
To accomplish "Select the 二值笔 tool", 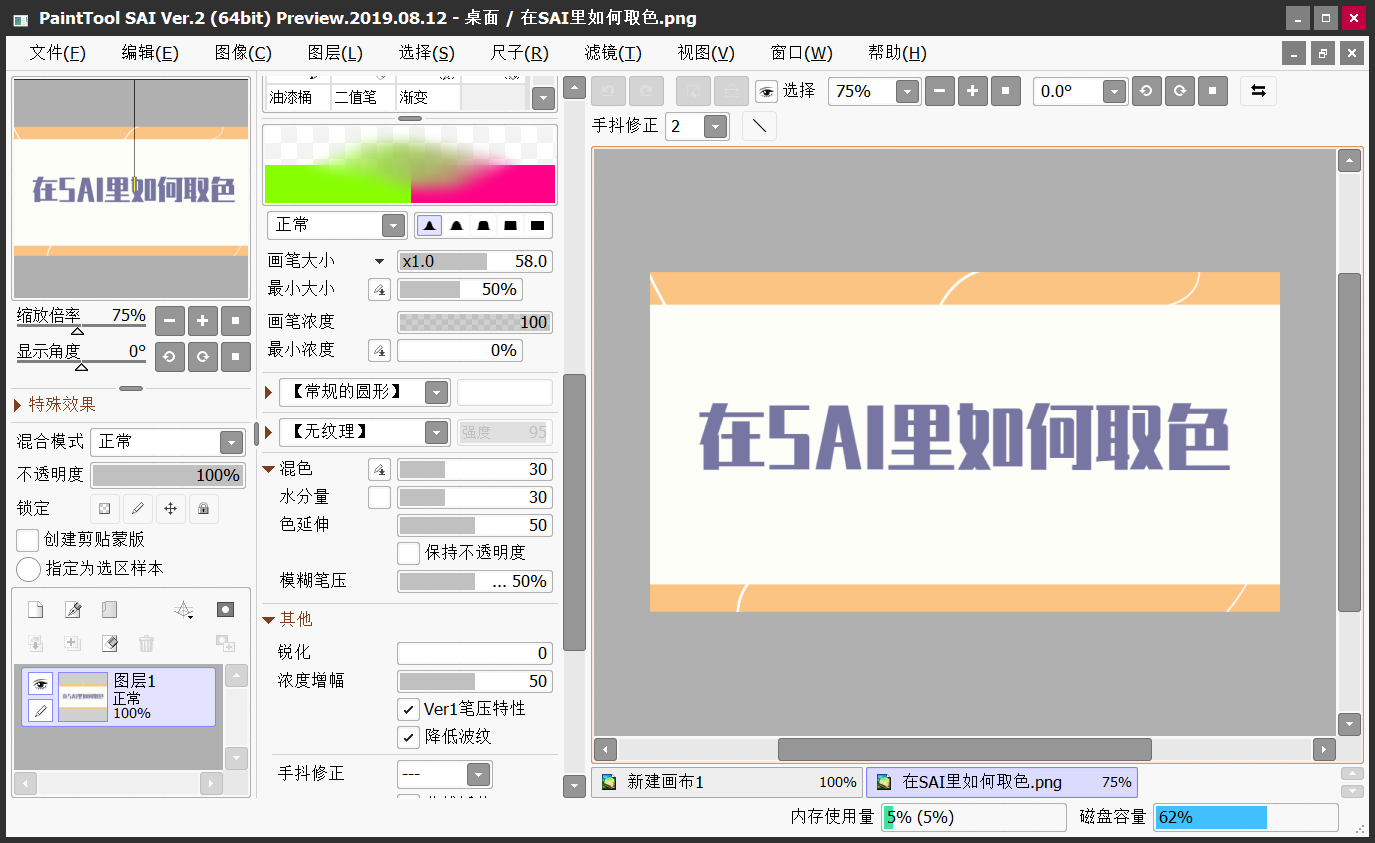I will click(362, 97).
